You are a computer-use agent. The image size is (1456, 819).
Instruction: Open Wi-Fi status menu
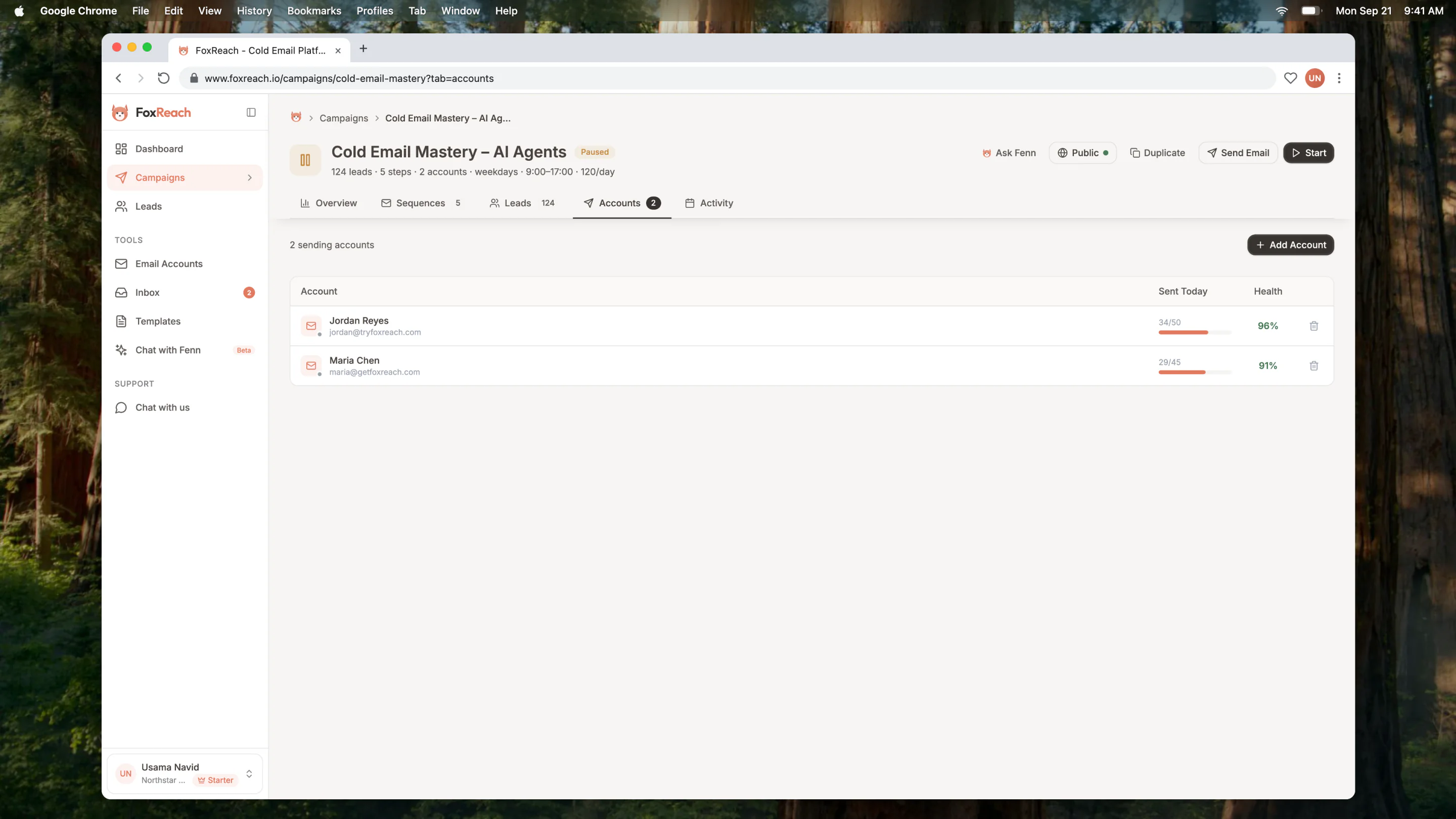(x=1282, y=11)
